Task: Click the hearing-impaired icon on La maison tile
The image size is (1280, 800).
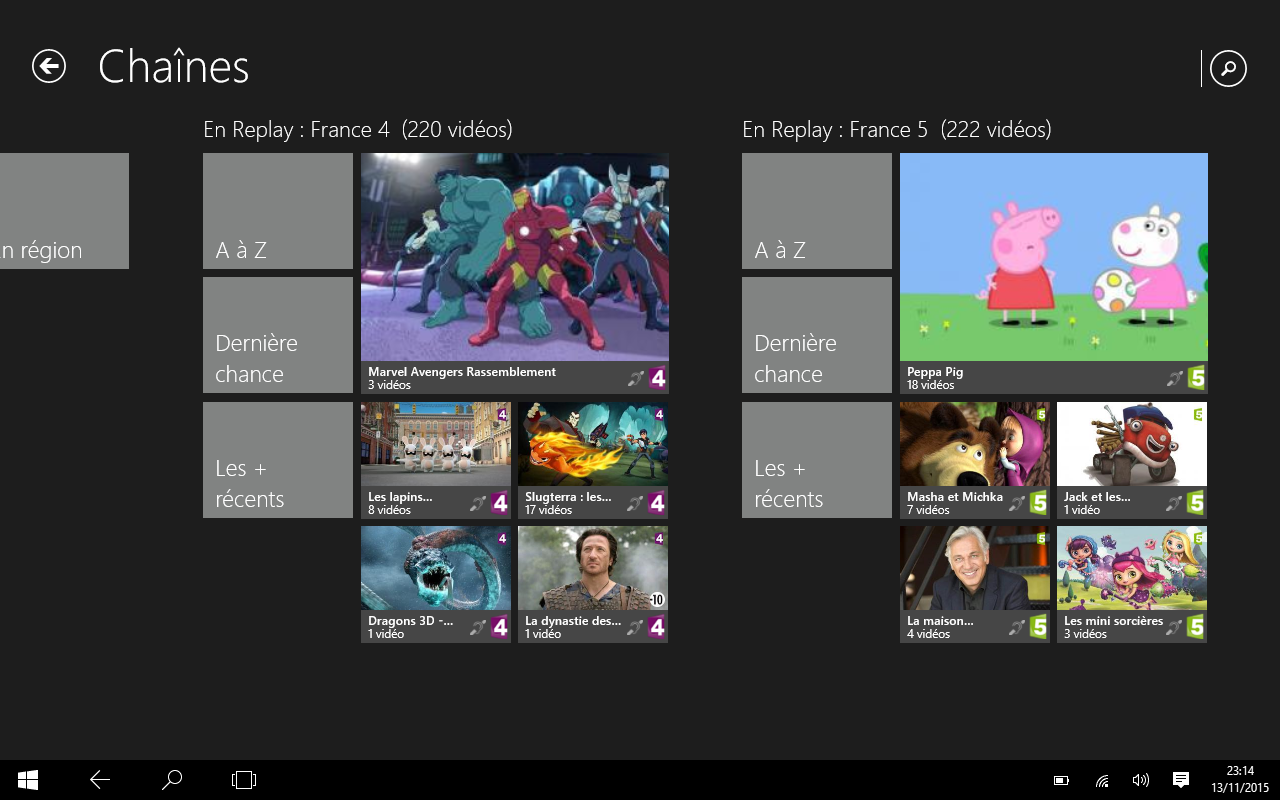Action: tap(1017, 627)
